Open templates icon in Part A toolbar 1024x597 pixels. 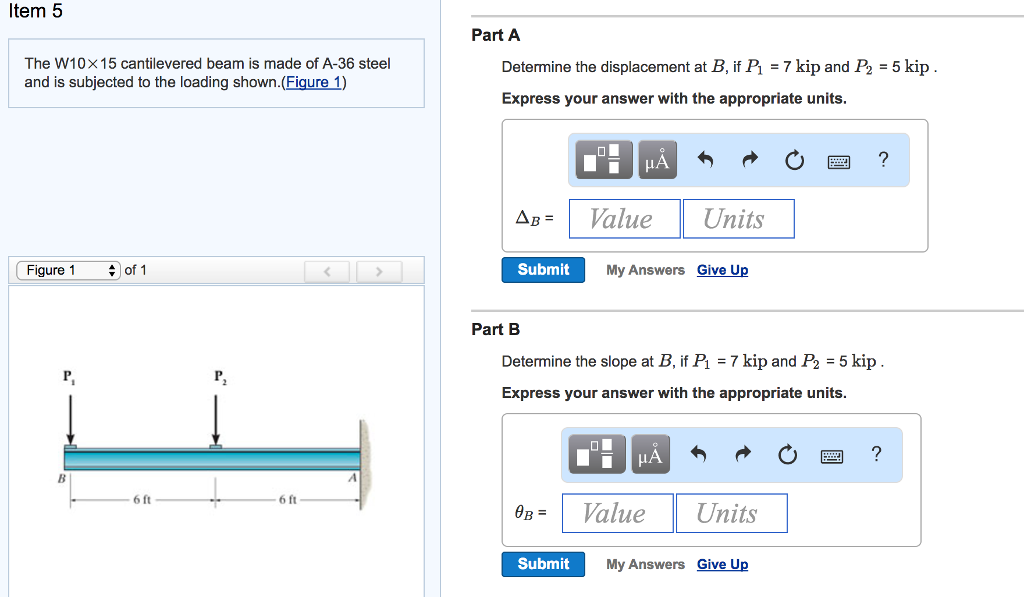point(604,159)
